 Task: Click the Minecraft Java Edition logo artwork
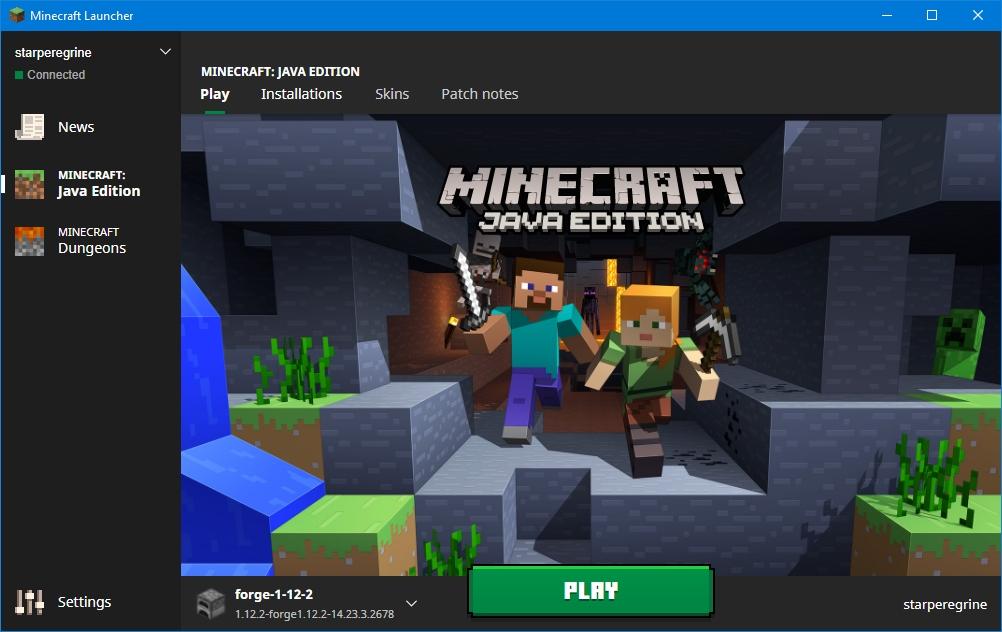point(591,198)
